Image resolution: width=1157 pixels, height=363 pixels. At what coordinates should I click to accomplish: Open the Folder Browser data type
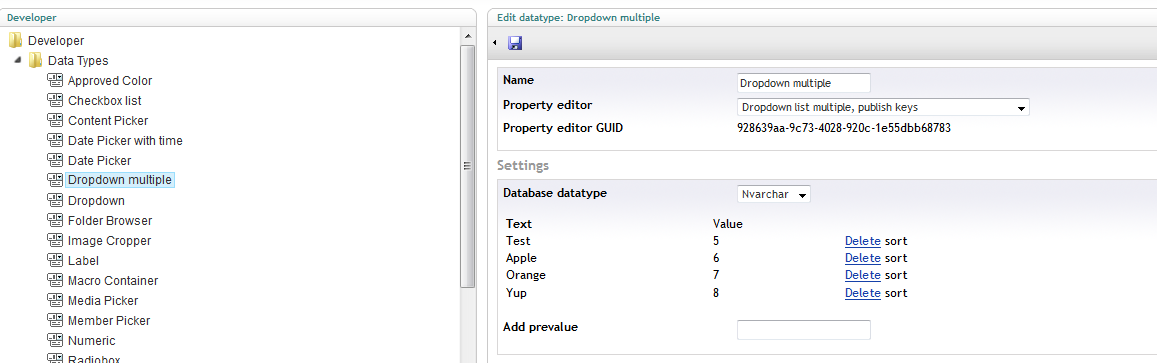[110, 221]
